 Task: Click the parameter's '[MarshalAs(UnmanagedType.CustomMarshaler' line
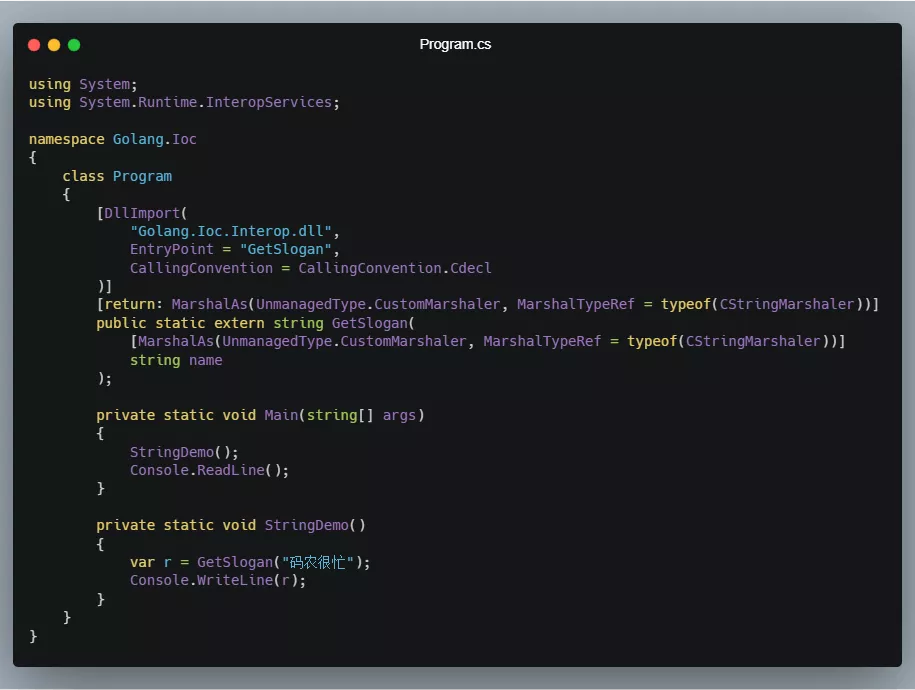tap(487, 341)
